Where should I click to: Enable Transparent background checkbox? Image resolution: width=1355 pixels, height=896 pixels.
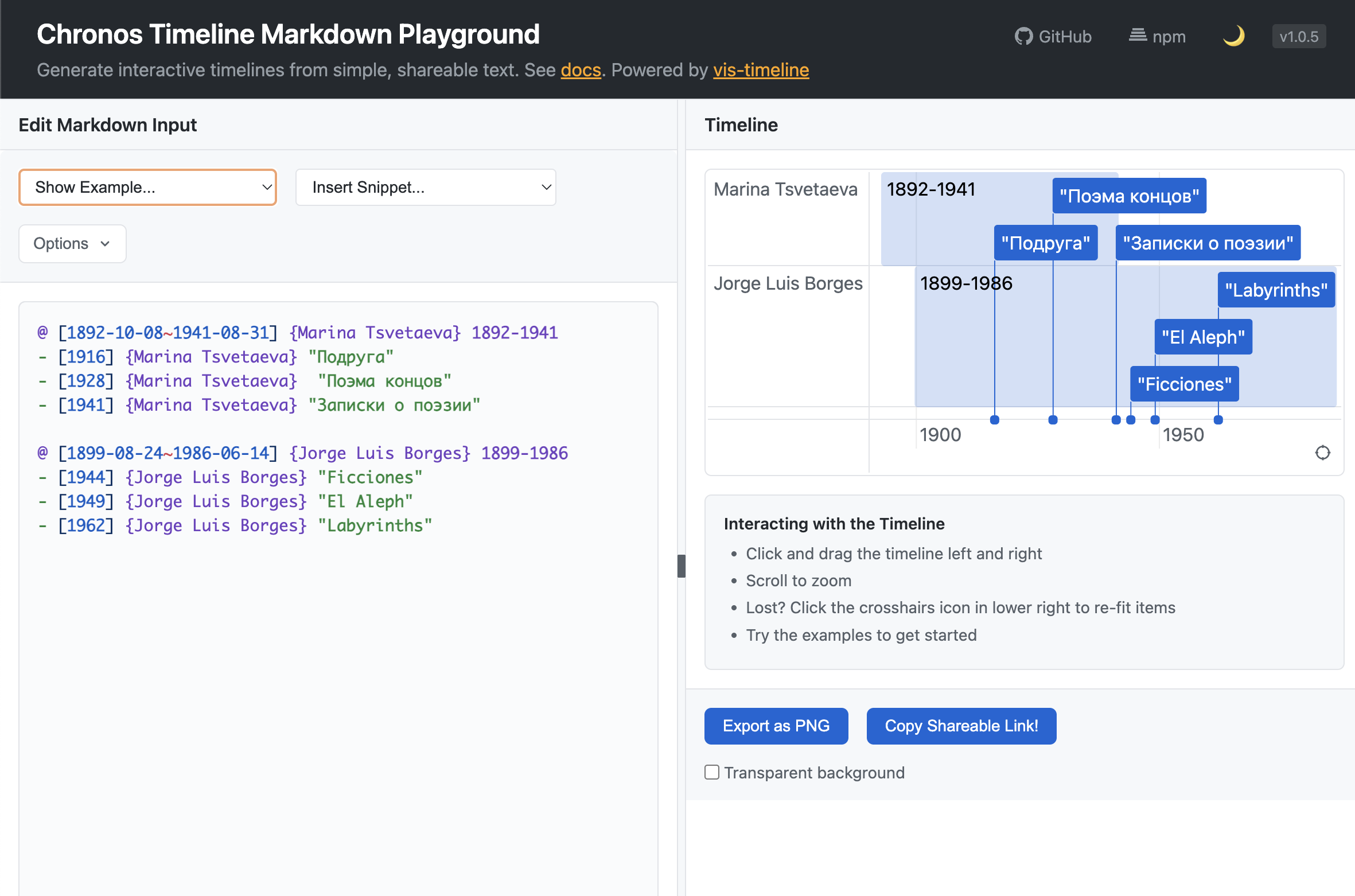(x=712, y=772)
